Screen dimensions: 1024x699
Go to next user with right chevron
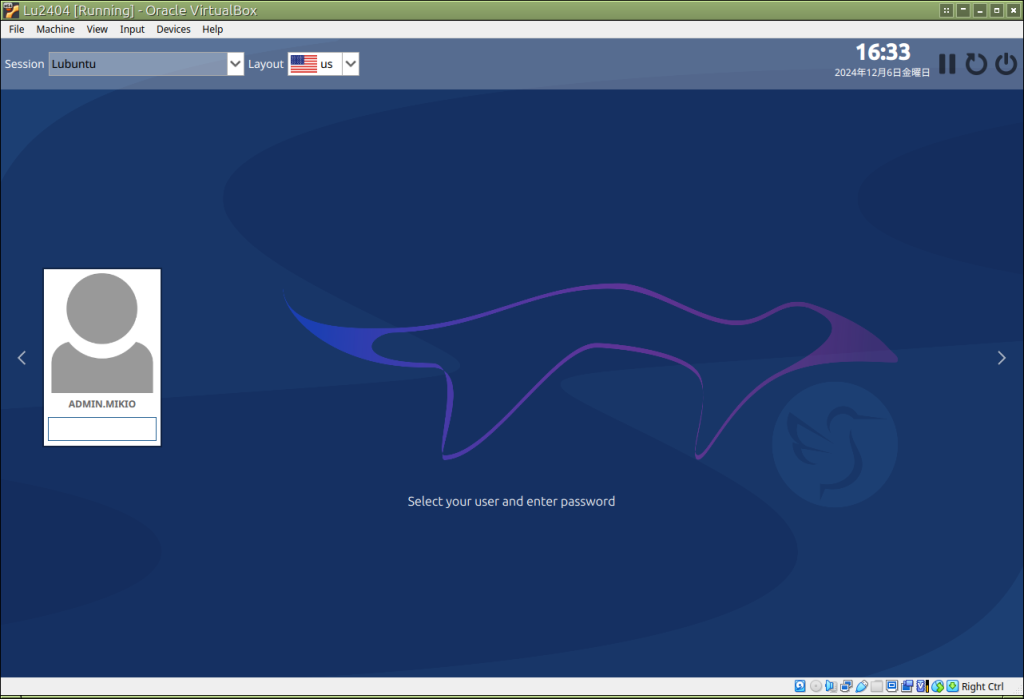click(1001, 358)
